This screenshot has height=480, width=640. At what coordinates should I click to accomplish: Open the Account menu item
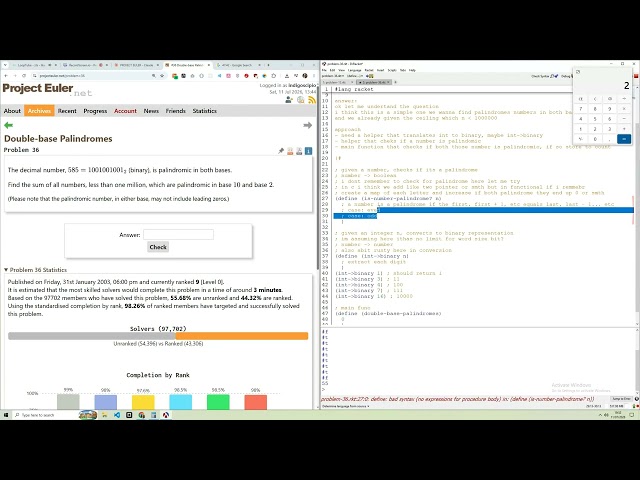pos(125,111)
